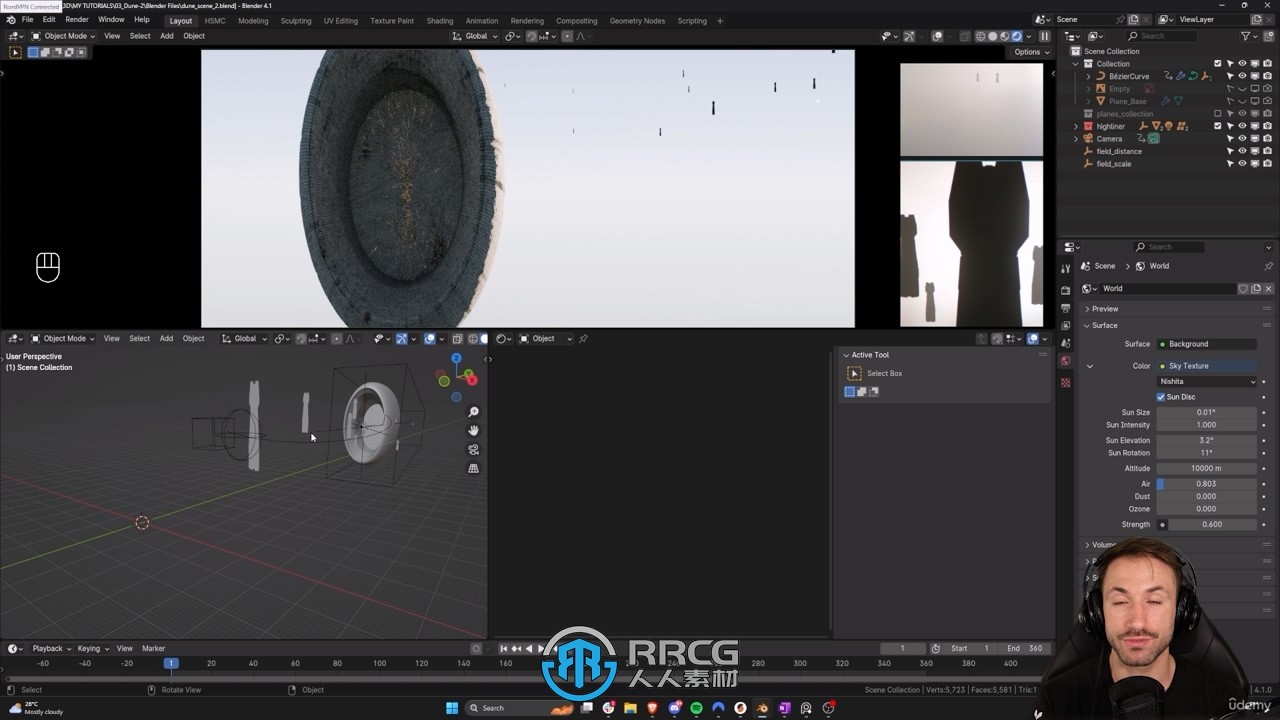The height and width of the screenshot is (720, 1280).
Task: Click the Marker menu in timeline
Action: coord(153,649)
